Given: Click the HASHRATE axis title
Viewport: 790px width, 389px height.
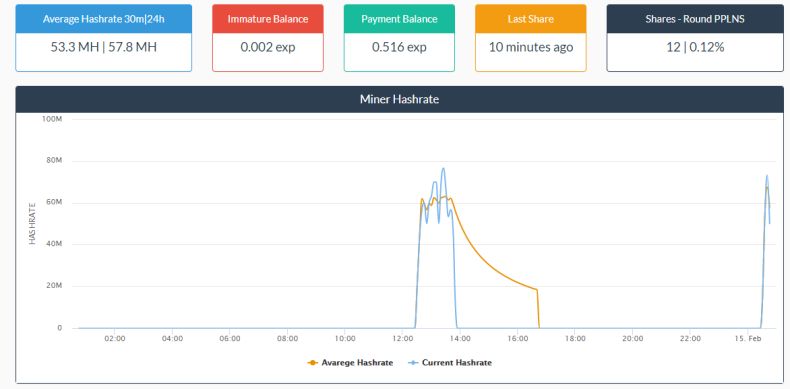Looking at the screenshot, I should pos(32,223).
